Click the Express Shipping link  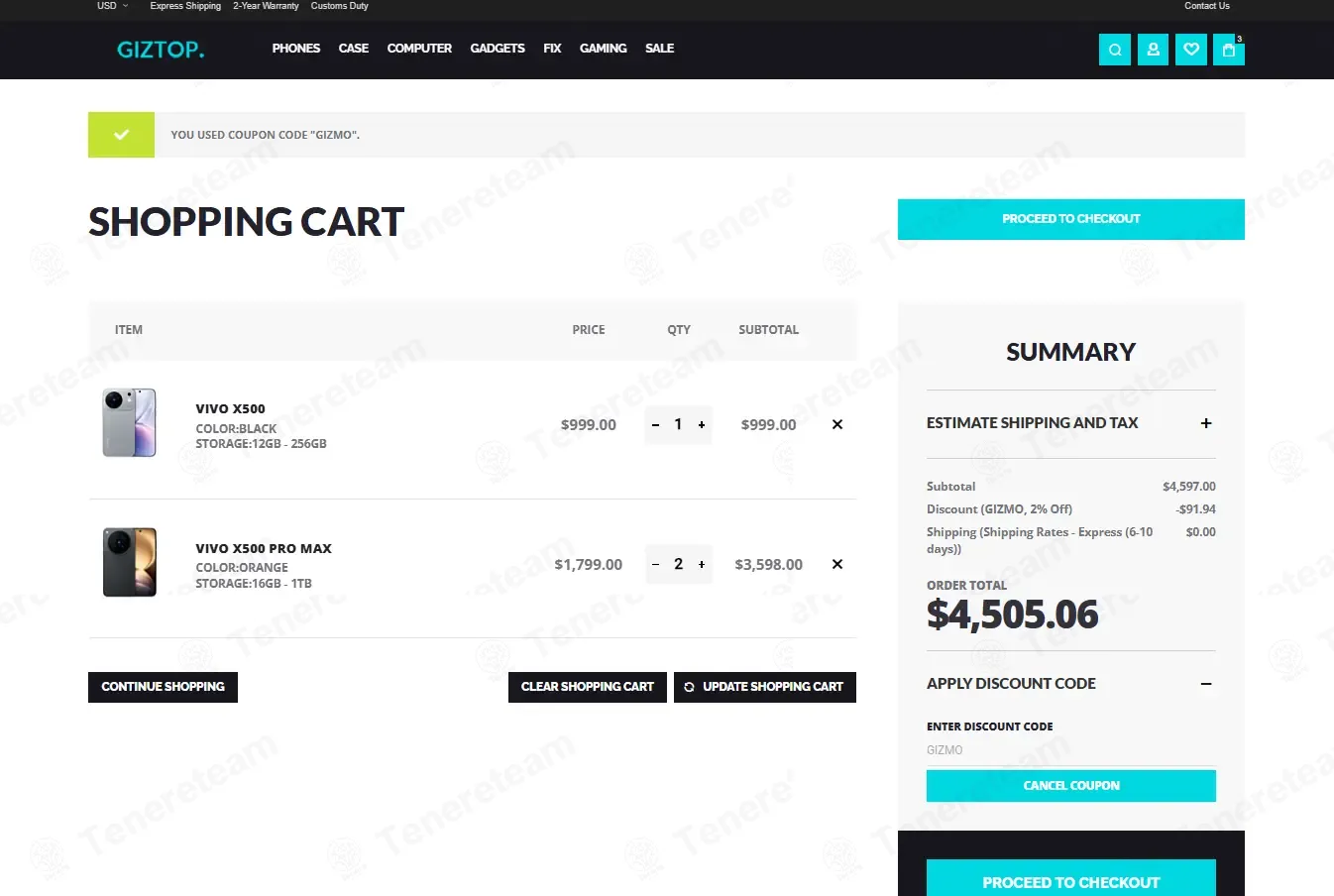[185, 6]
